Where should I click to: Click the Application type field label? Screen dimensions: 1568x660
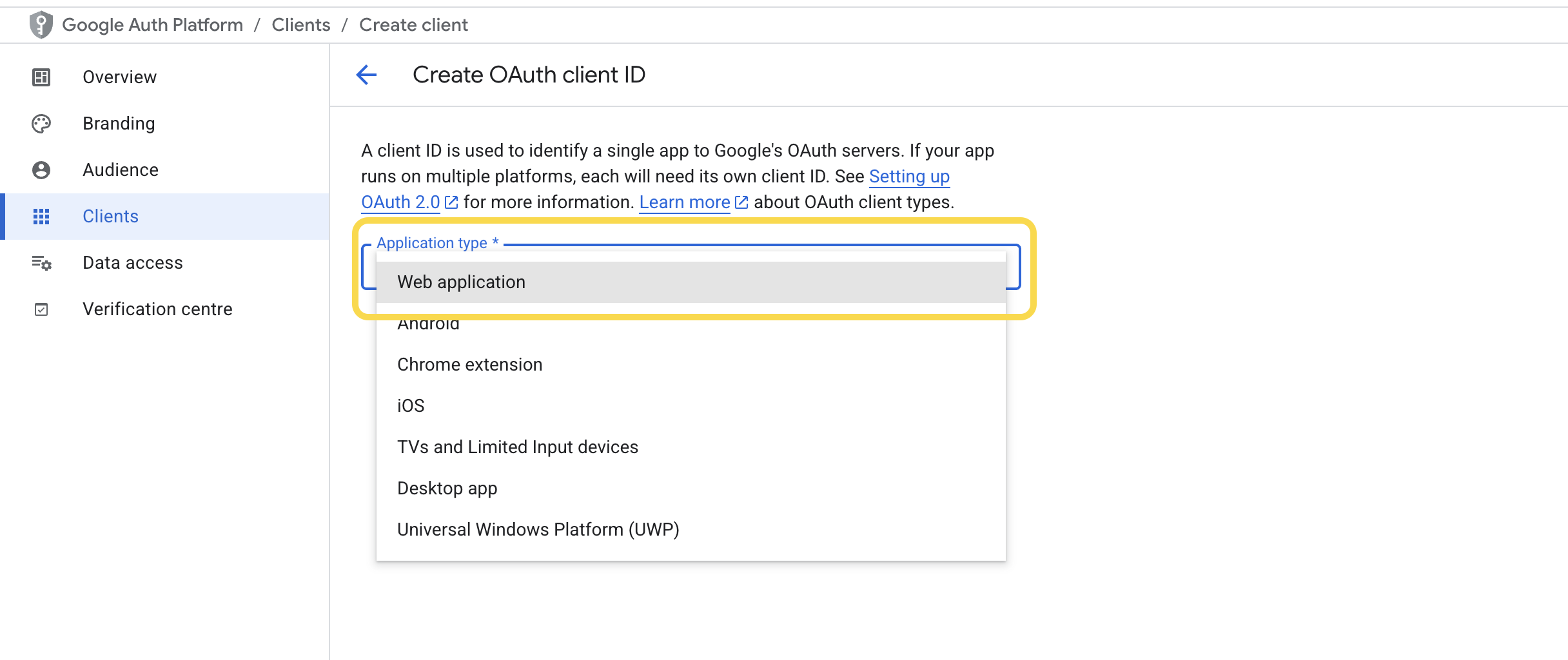click(x=438, y=243)
